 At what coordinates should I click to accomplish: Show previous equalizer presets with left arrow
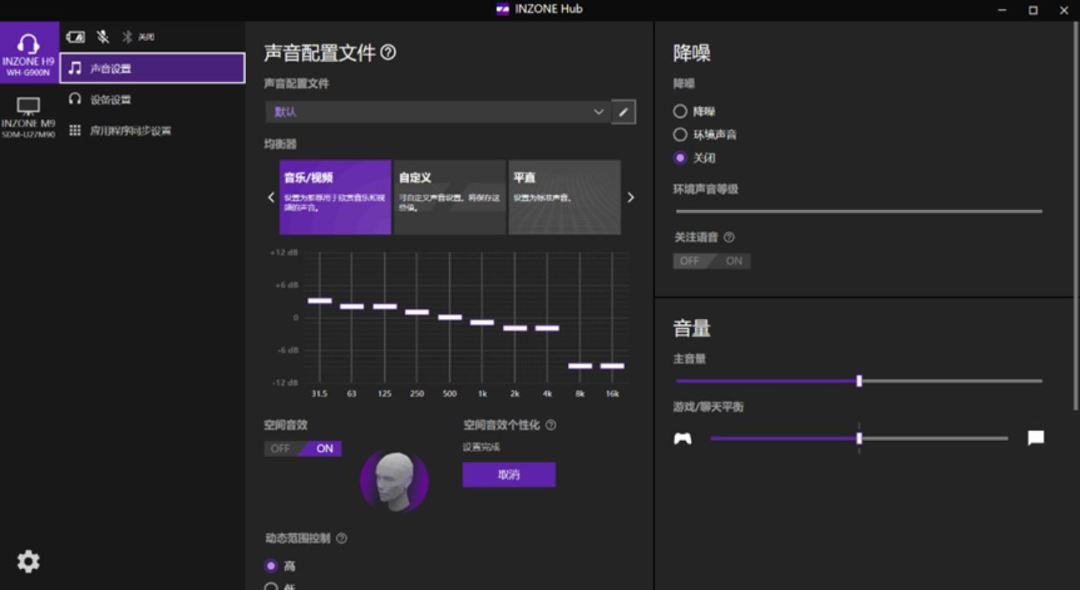(271, 198)
